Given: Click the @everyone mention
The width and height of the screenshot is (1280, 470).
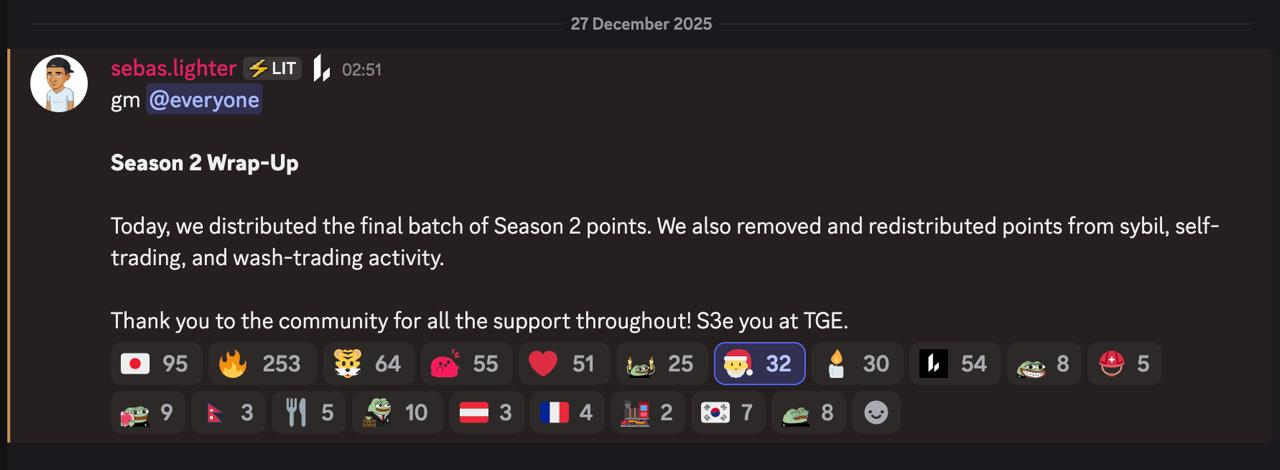Looking at the screenshot, I should tap(204, 100).
